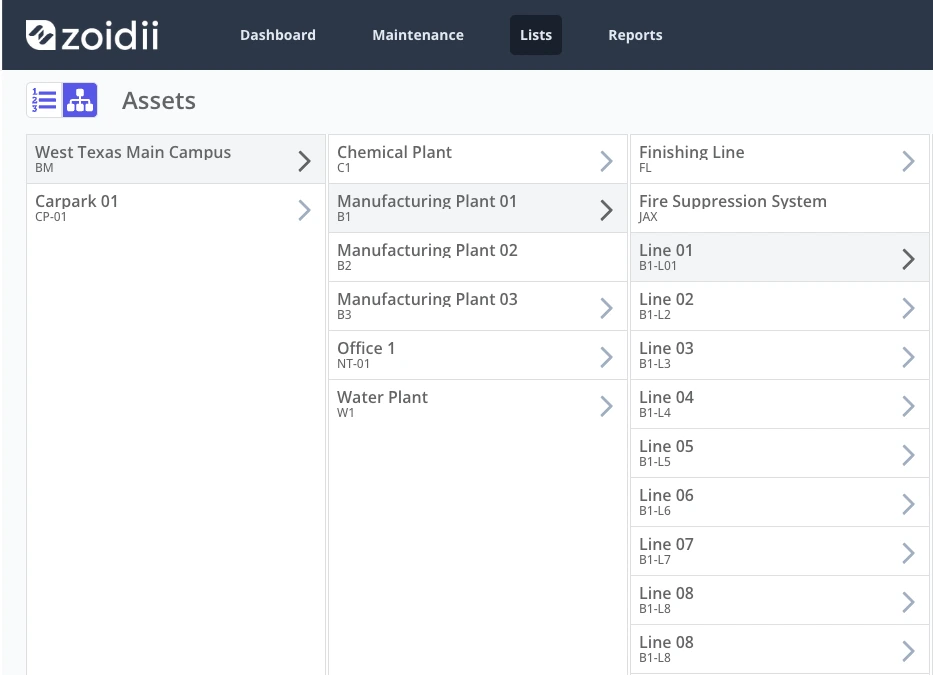Click the NT-01 asset code
This screenshot has height=675, width=933.
(353, 364)
